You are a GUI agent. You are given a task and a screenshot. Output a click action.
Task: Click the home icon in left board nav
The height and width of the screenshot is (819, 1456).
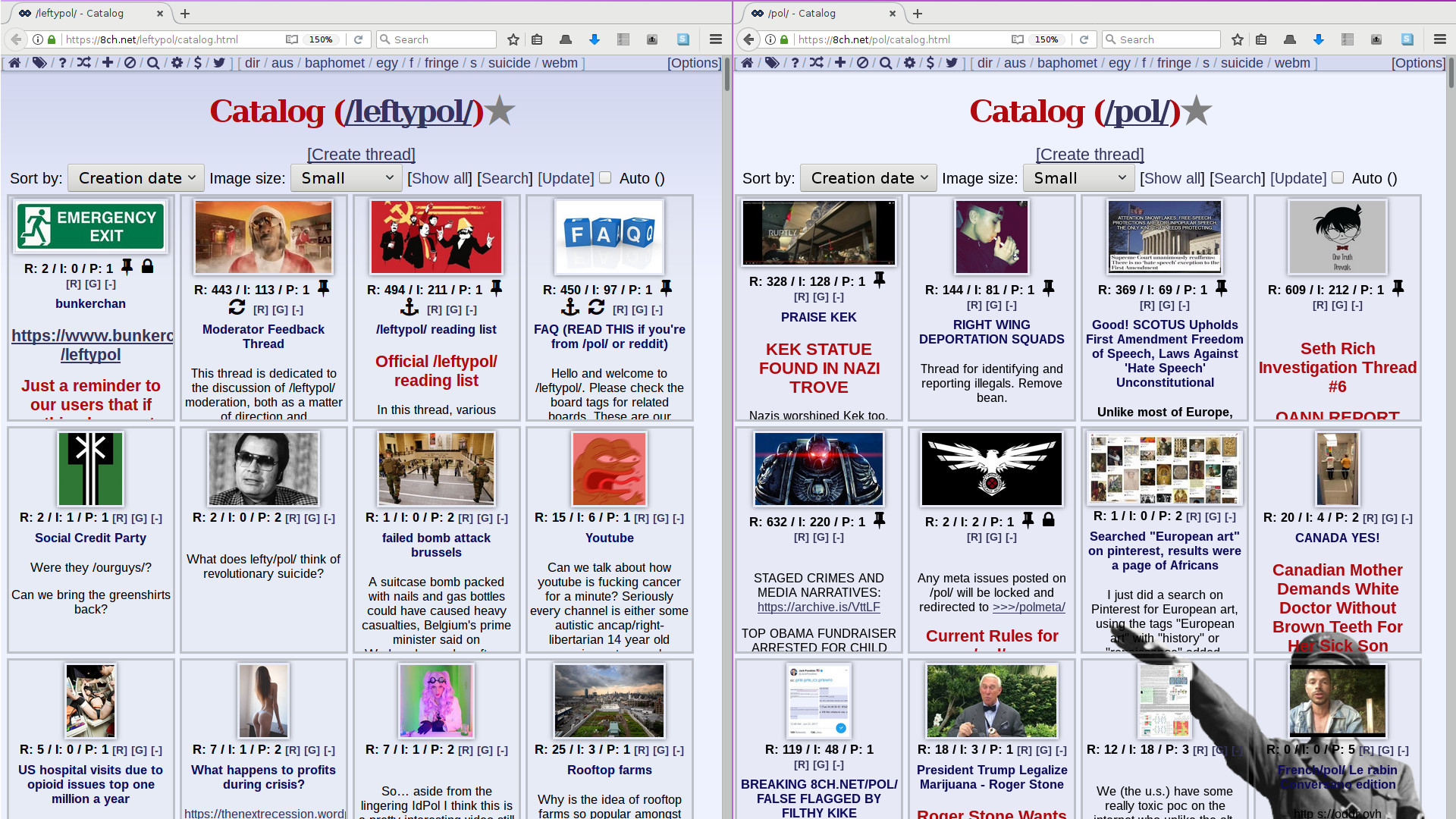pyautogui.click(x=14, y=63)
